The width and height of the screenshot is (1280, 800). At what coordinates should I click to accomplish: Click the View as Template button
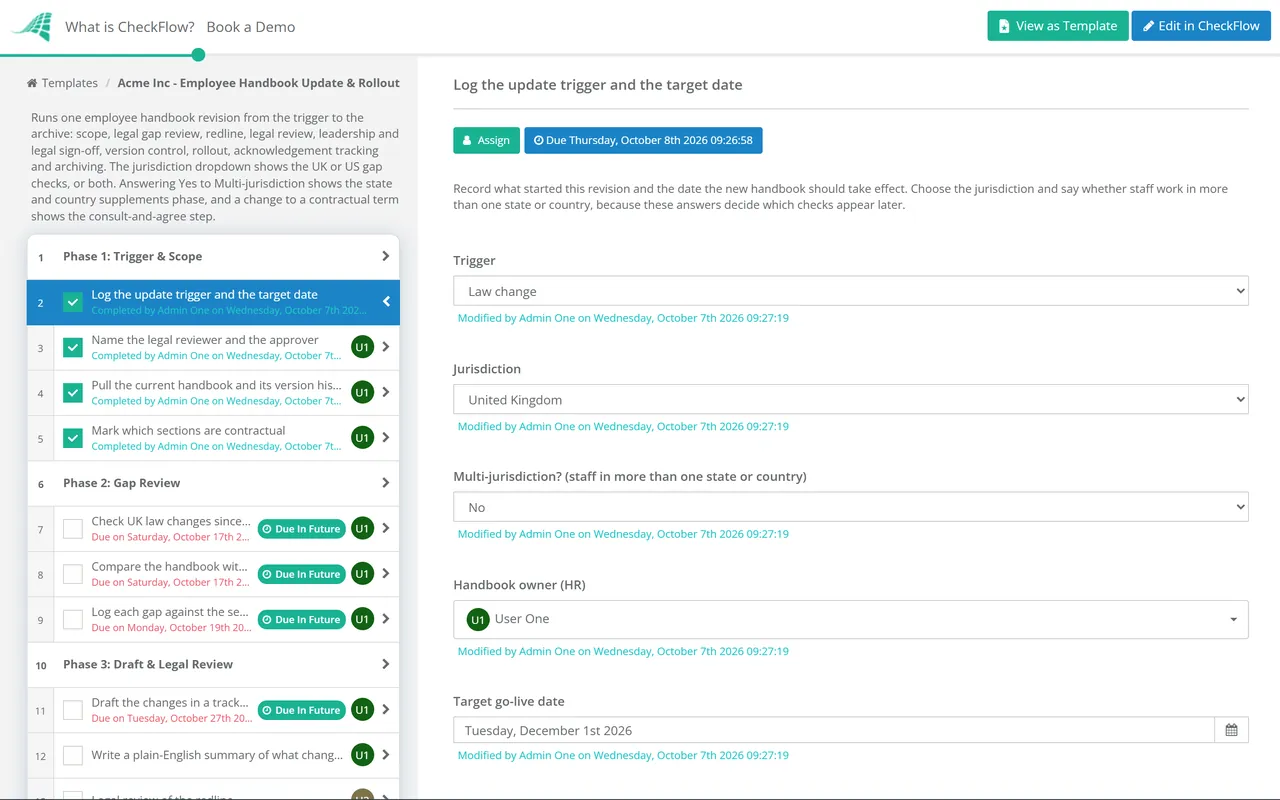(1058, 26)
